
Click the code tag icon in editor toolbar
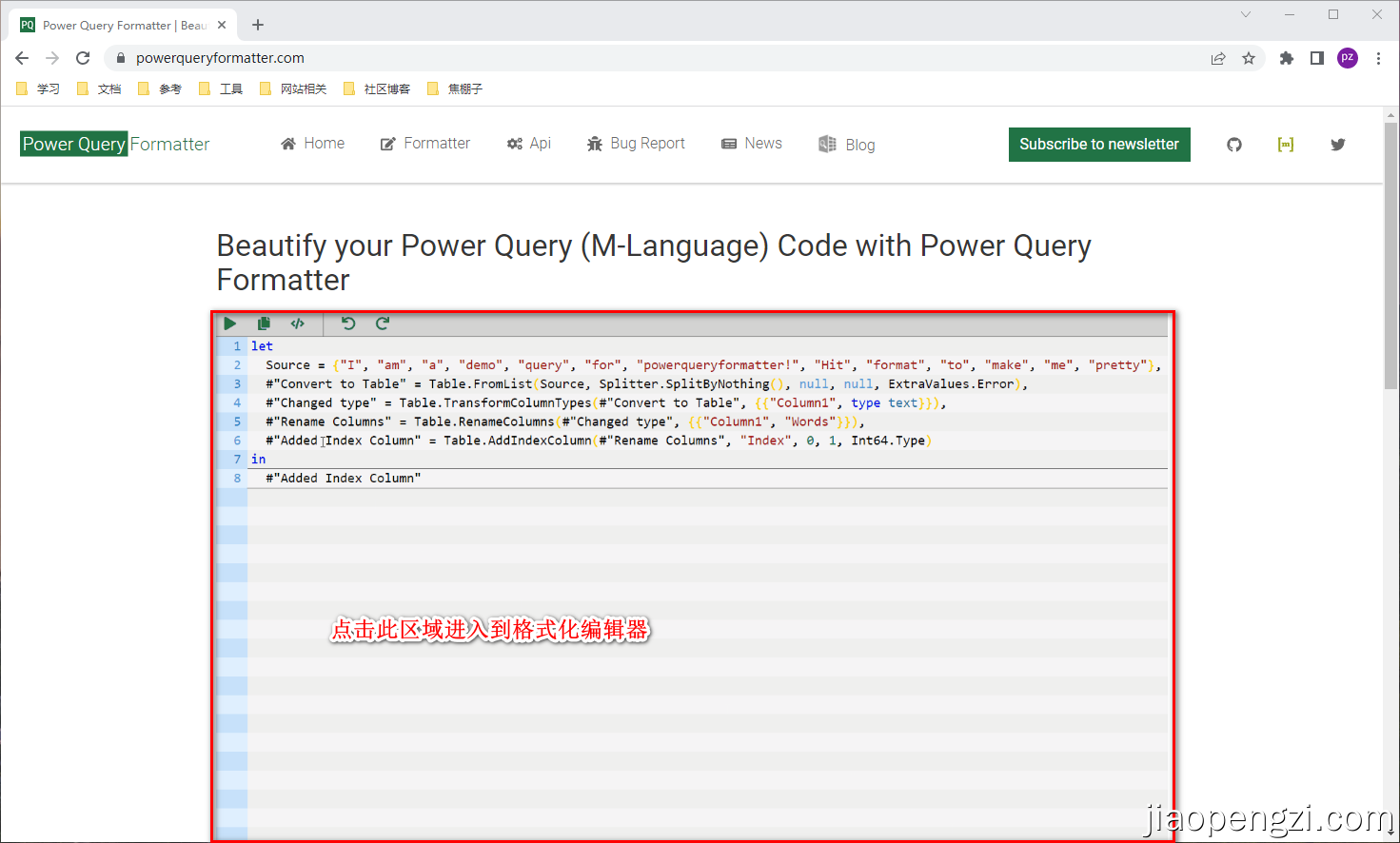pyautogui.click(x=298, y=323)
